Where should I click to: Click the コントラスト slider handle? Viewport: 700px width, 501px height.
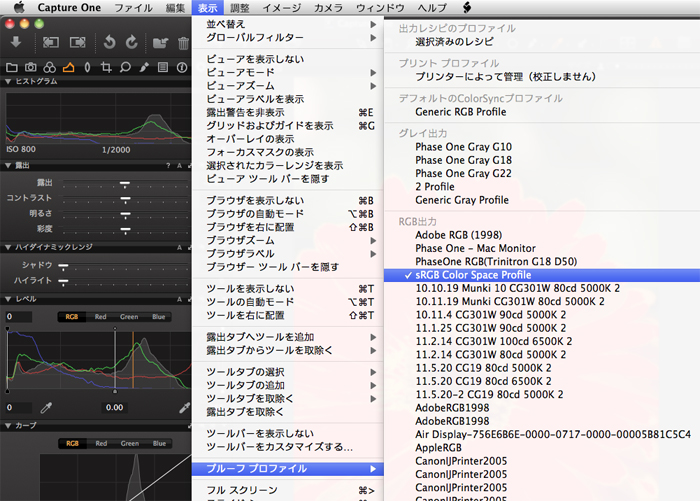(125, 199)
